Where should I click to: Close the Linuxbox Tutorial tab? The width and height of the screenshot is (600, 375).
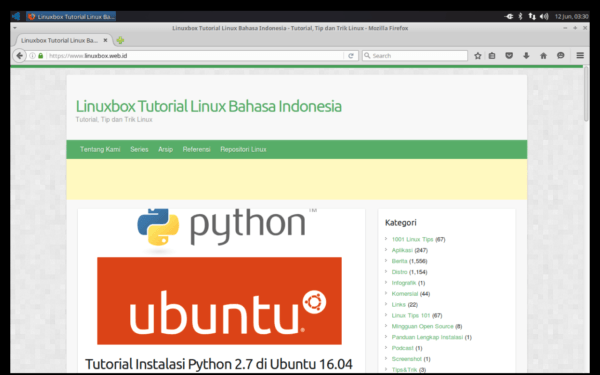(105, 40)
